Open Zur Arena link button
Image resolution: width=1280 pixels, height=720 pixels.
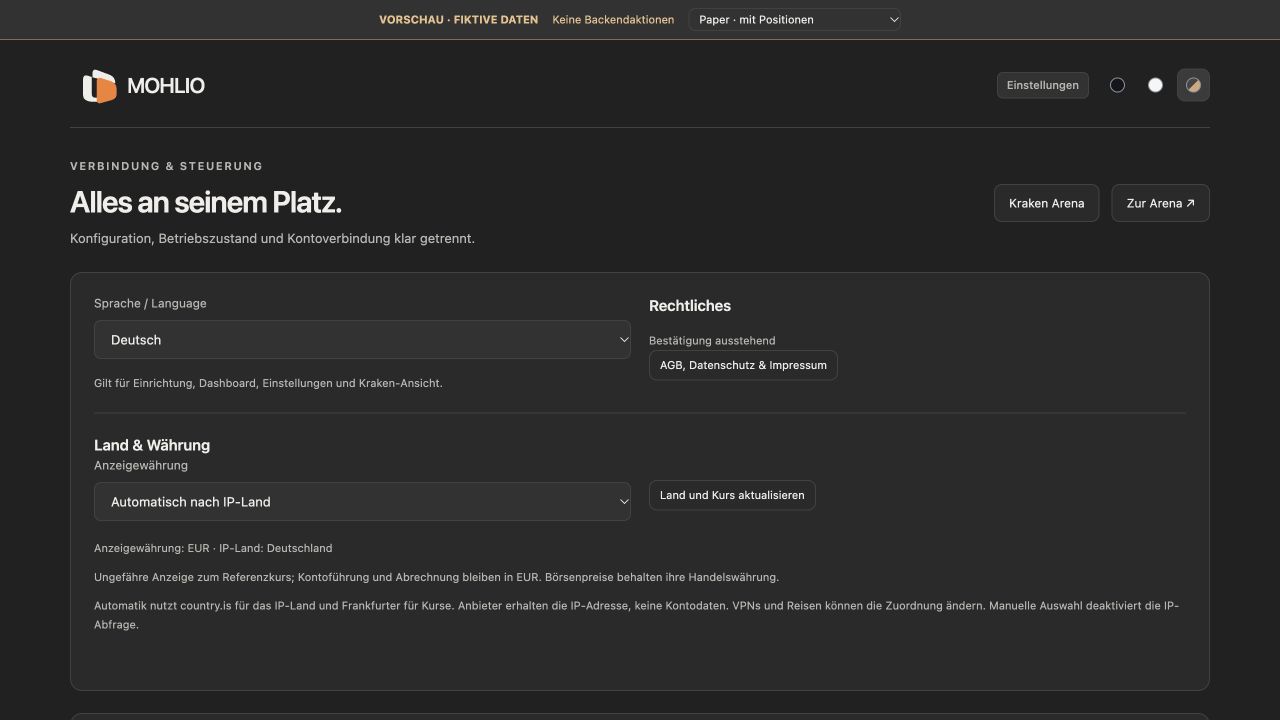pyautogui.click(x=1160, y=203)
